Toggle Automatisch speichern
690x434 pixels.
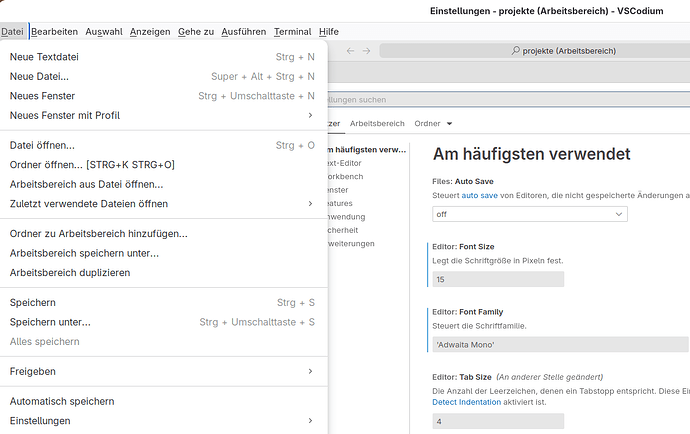(164, 401)
